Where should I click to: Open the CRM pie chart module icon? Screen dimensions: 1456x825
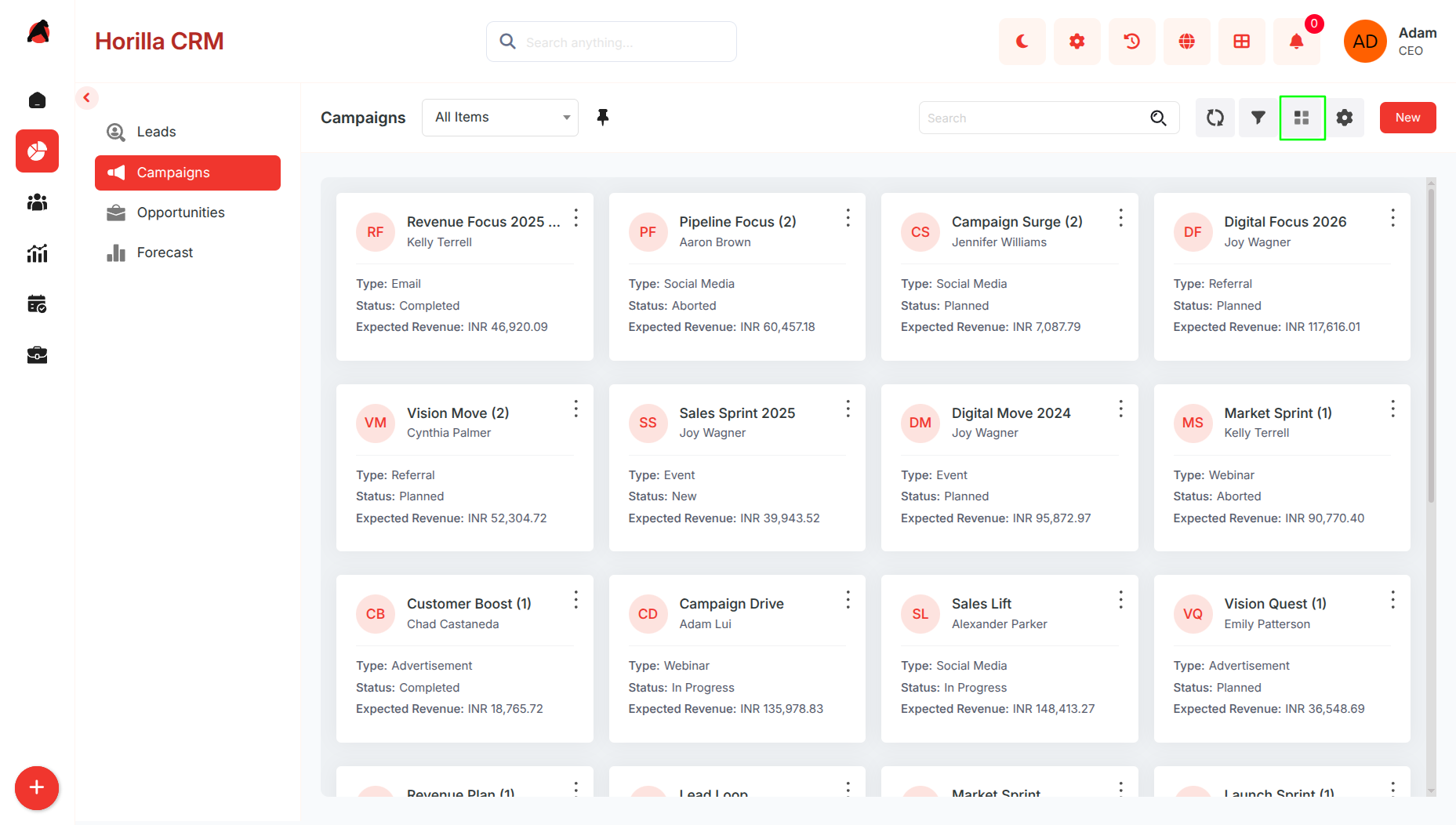pos(37,151)
